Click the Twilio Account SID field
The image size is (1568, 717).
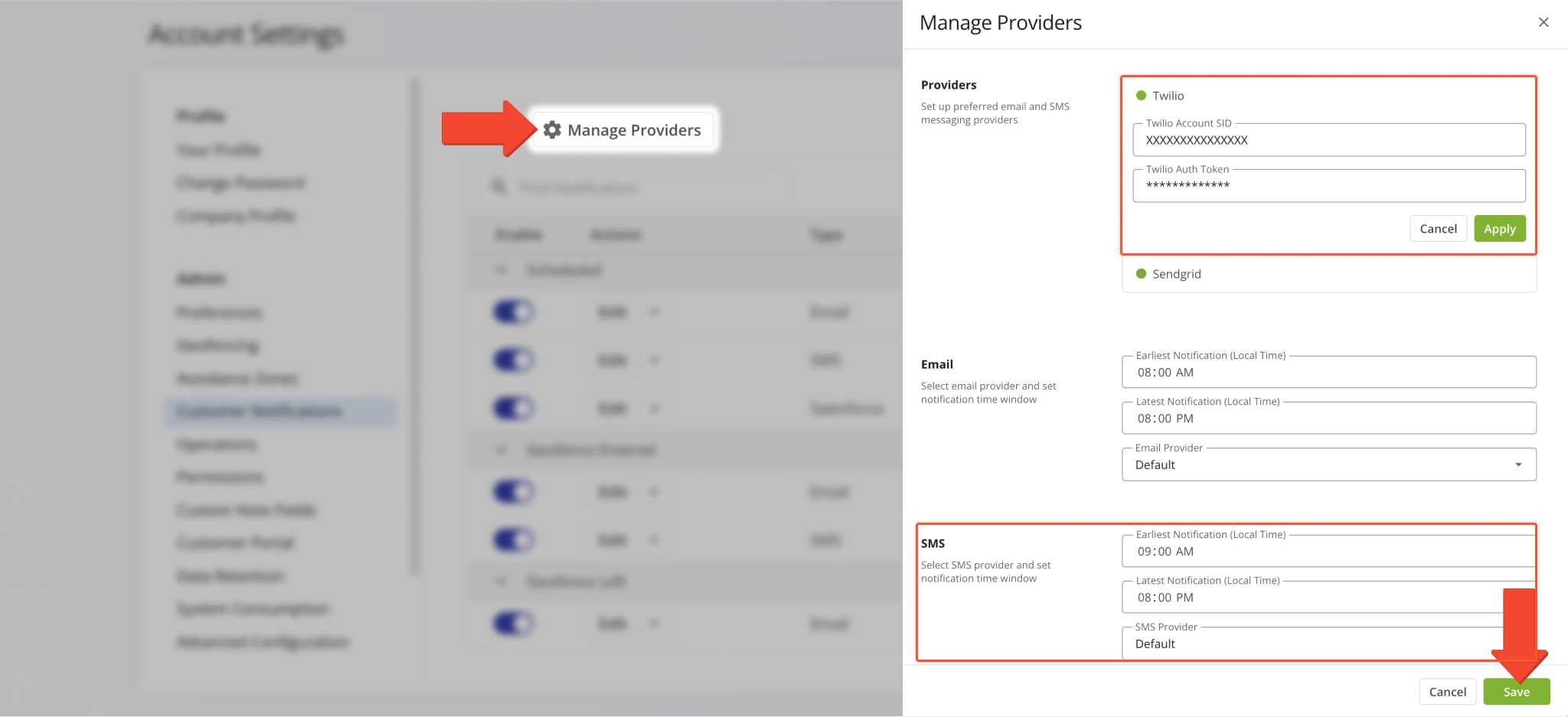(1328, 141)
